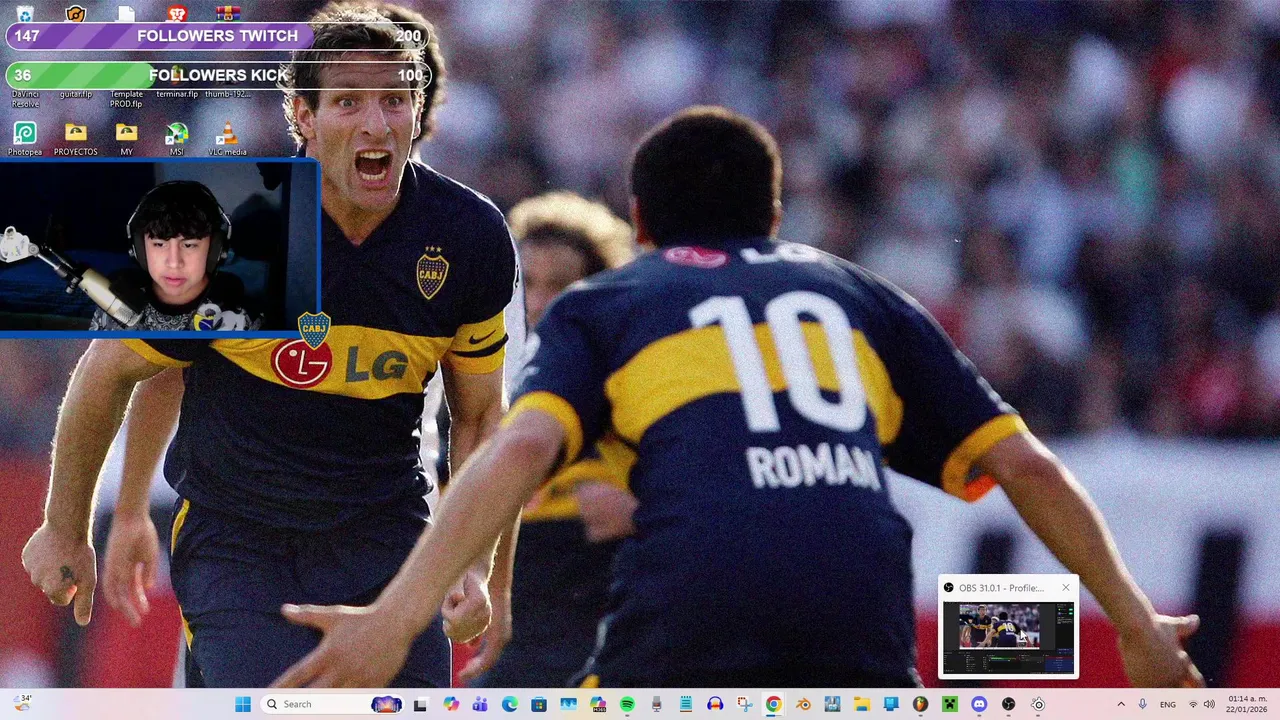Click the guitar.flp file label
The width and height of the screenshot is (1280, 720).
(76, 94)
